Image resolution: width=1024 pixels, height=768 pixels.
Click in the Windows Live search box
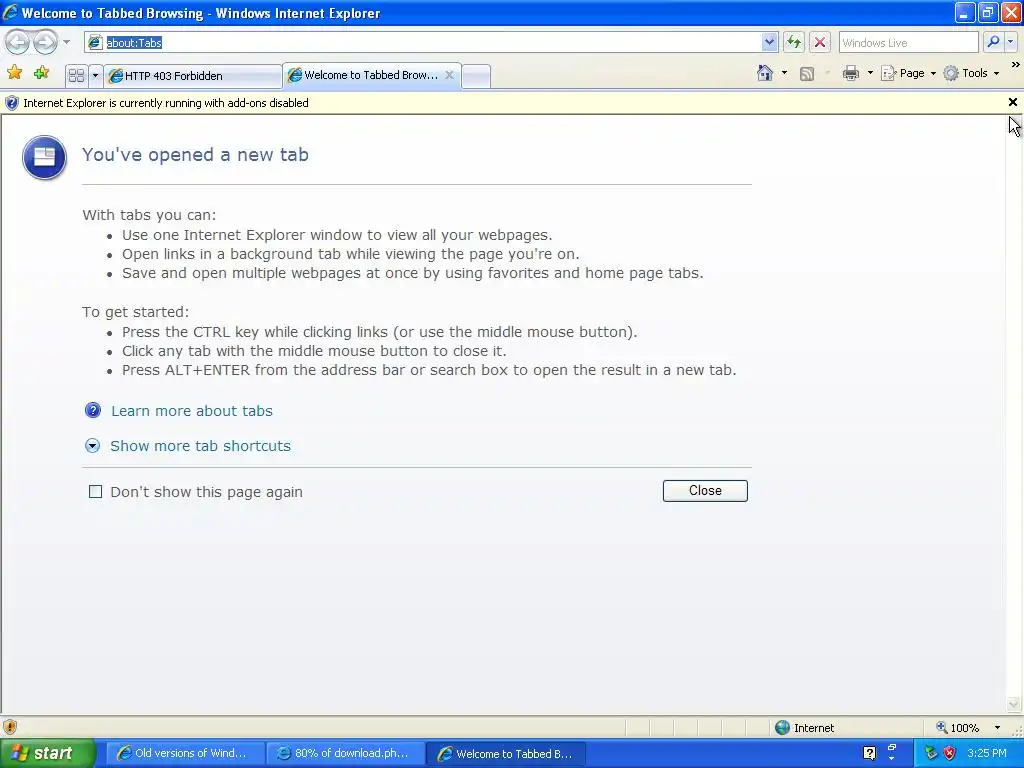click(908, 42)
